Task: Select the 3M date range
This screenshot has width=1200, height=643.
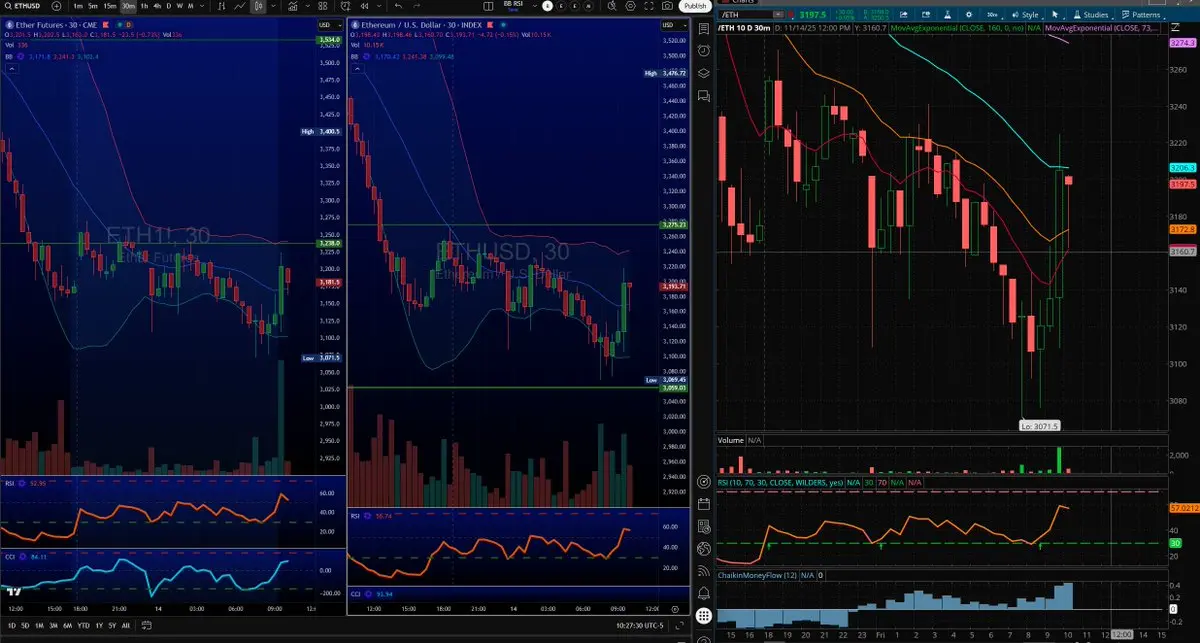Action: click(x=53, y=625)
